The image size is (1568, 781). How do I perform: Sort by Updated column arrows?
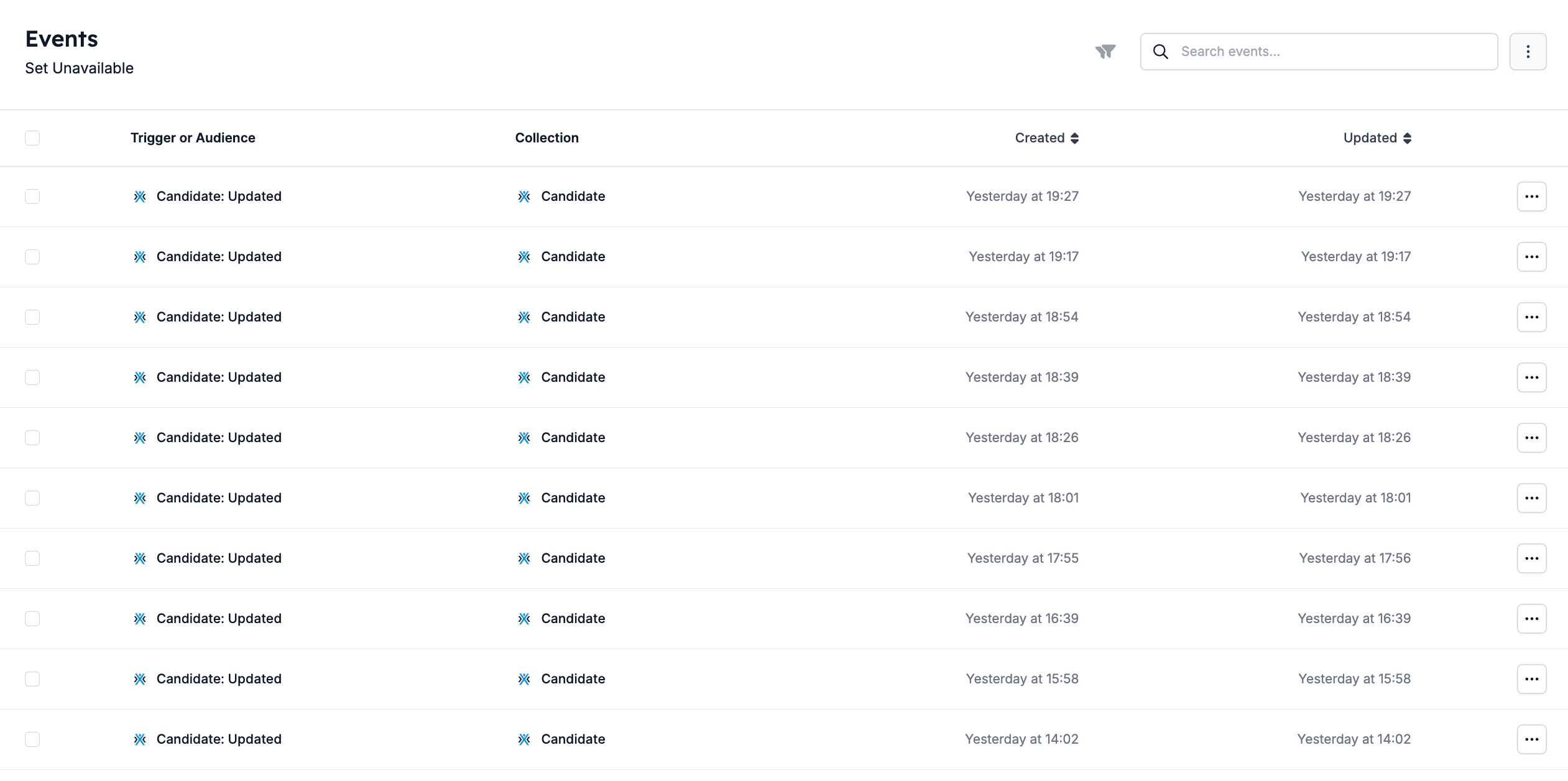[1407, 138]
